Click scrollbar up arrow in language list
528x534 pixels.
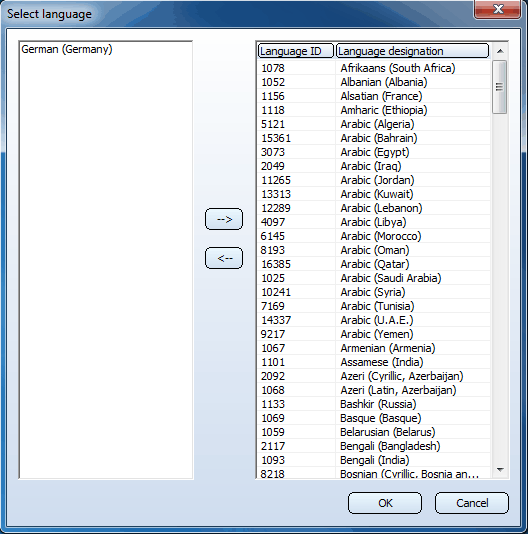tap(500, 51)
